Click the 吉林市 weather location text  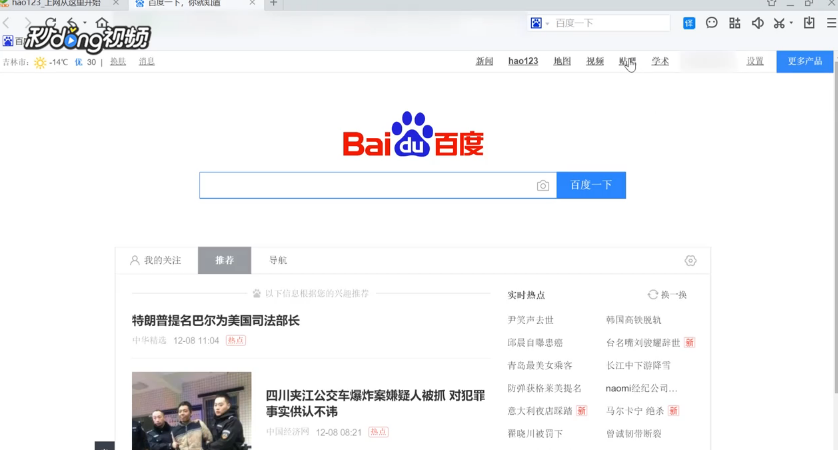click(x=15, y=62)
